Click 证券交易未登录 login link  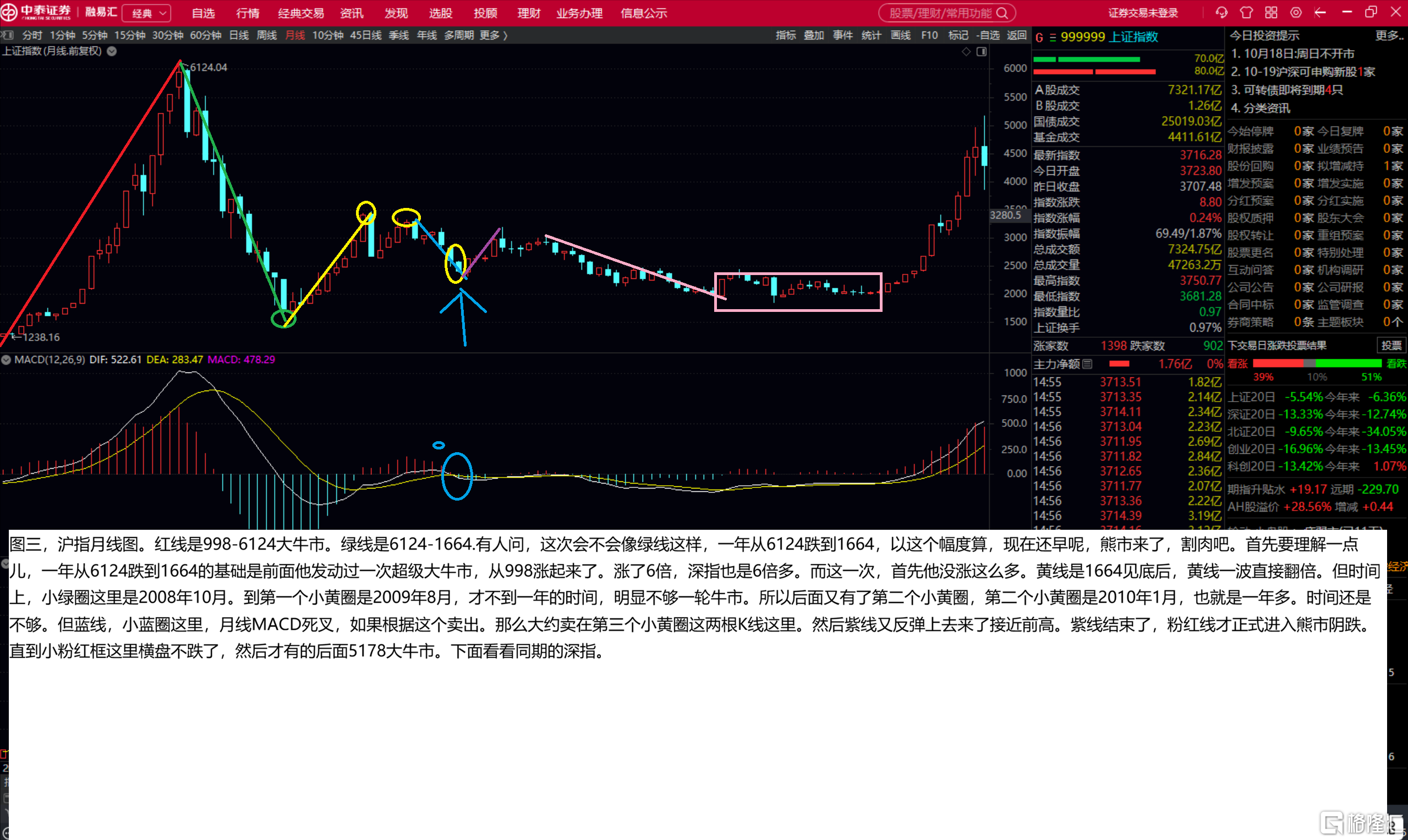(1143, 13)
